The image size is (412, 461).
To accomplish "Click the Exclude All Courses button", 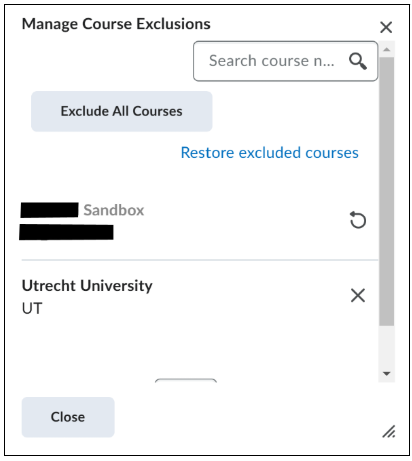I will 122,111.
